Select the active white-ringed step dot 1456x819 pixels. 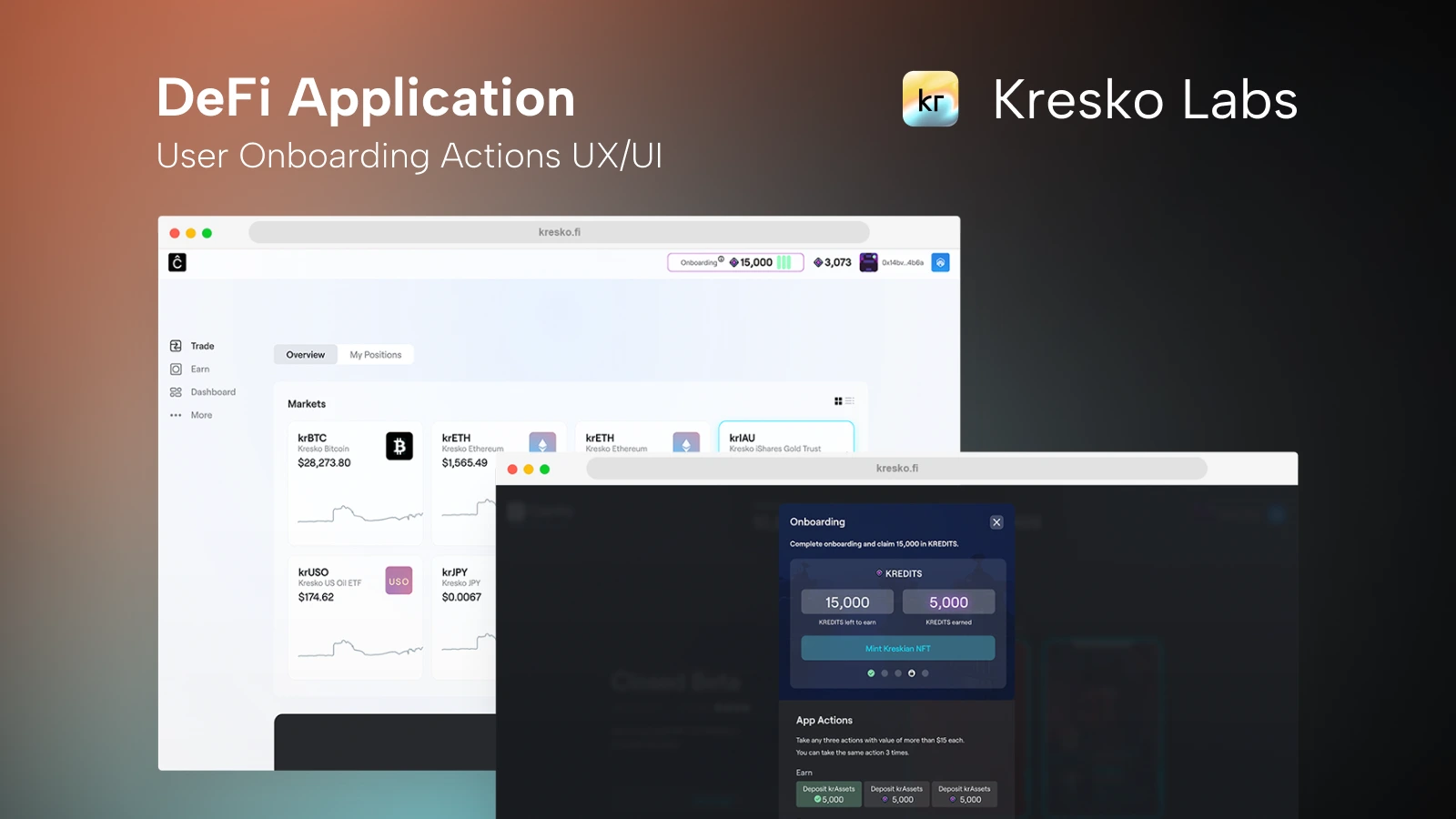coord(912,673)
